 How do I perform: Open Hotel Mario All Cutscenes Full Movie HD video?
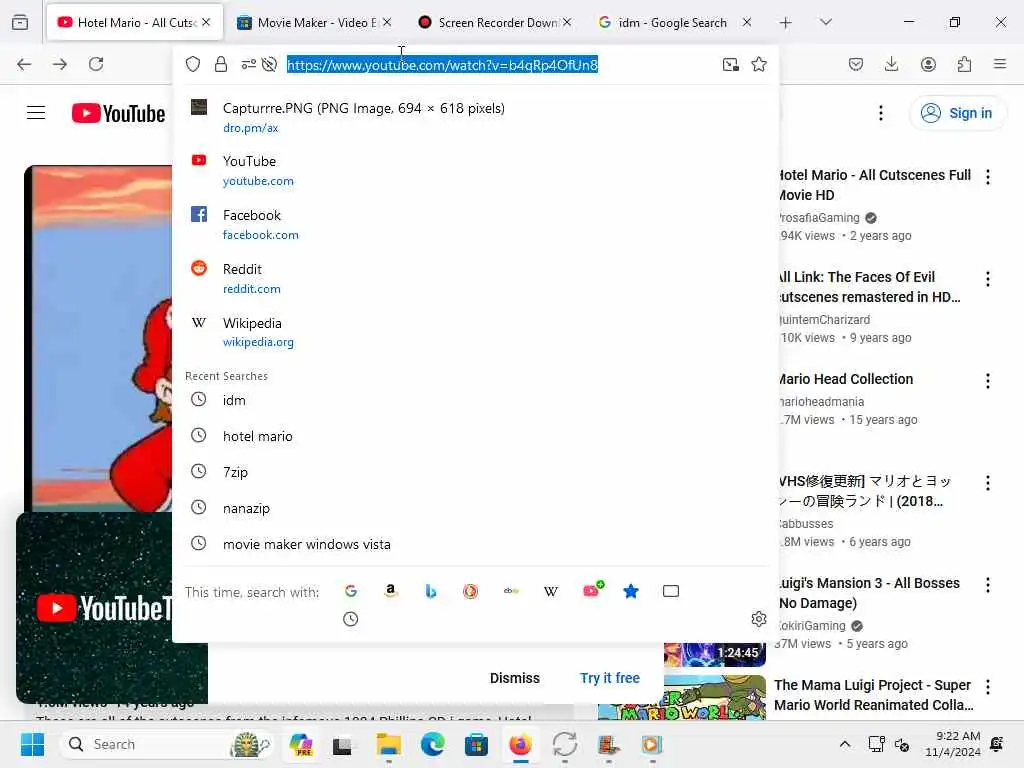click(874, 185)
